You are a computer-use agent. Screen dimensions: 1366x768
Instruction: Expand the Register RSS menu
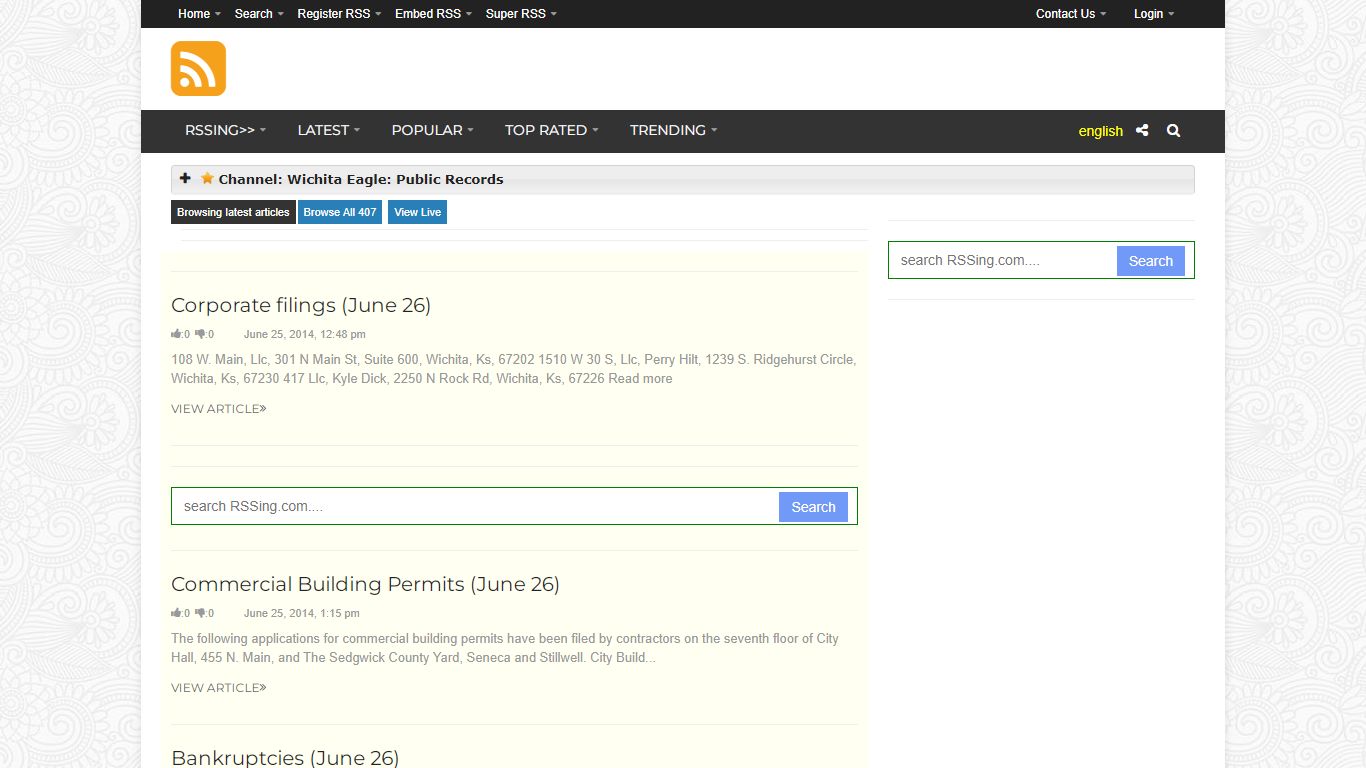point(339,14)
